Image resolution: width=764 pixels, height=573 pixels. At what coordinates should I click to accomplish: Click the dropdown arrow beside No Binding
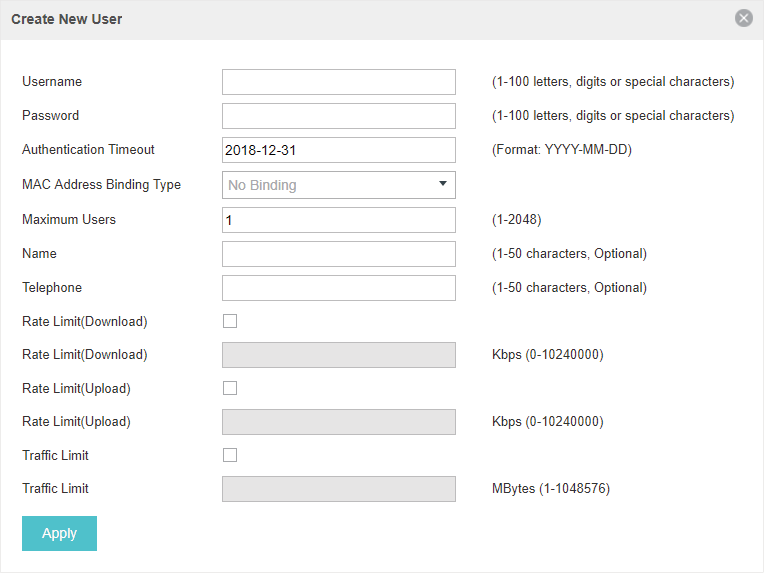click(x=442, y=184)
